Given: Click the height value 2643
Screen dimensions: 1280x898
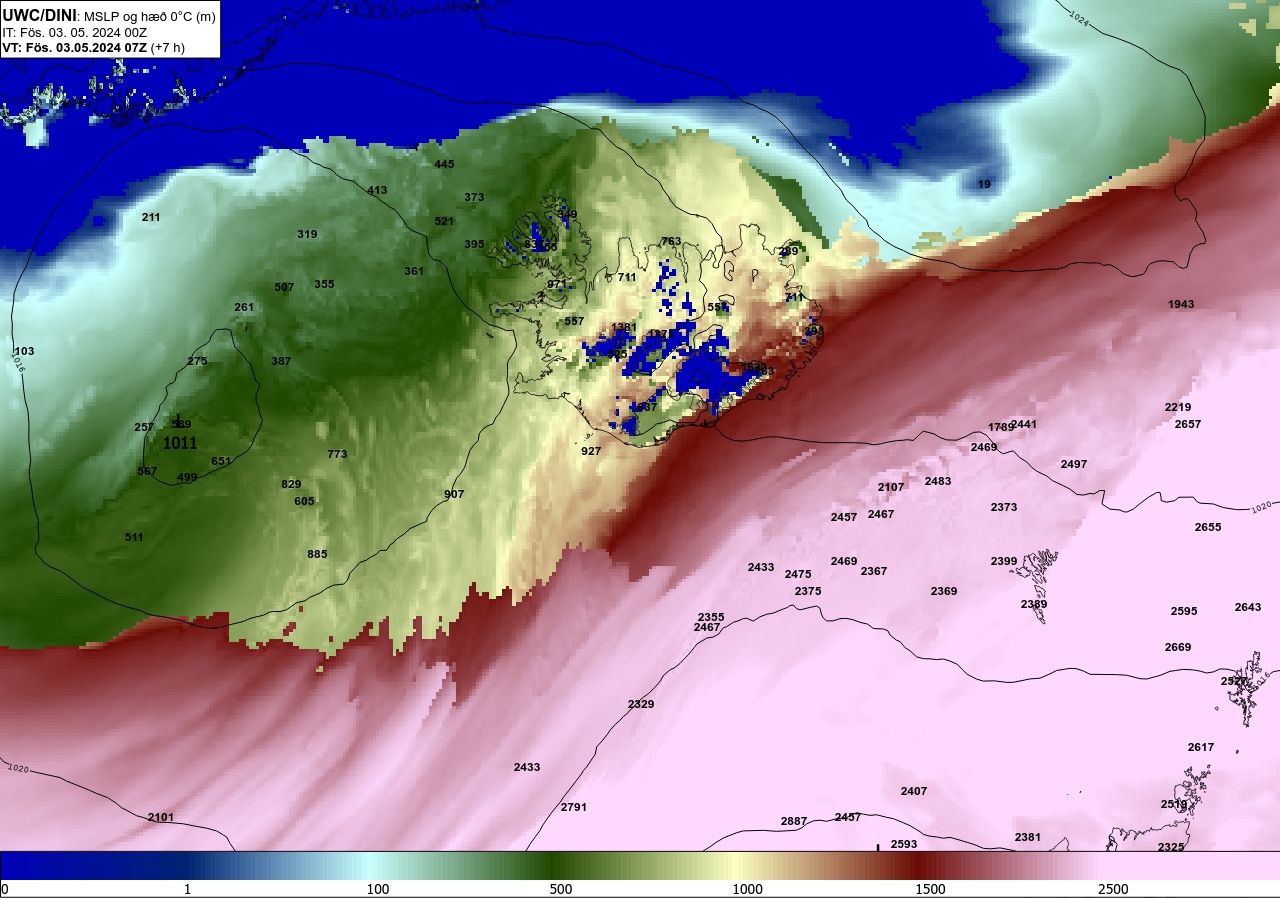Looking at the screenshot, I should [x=1248, y=607].
